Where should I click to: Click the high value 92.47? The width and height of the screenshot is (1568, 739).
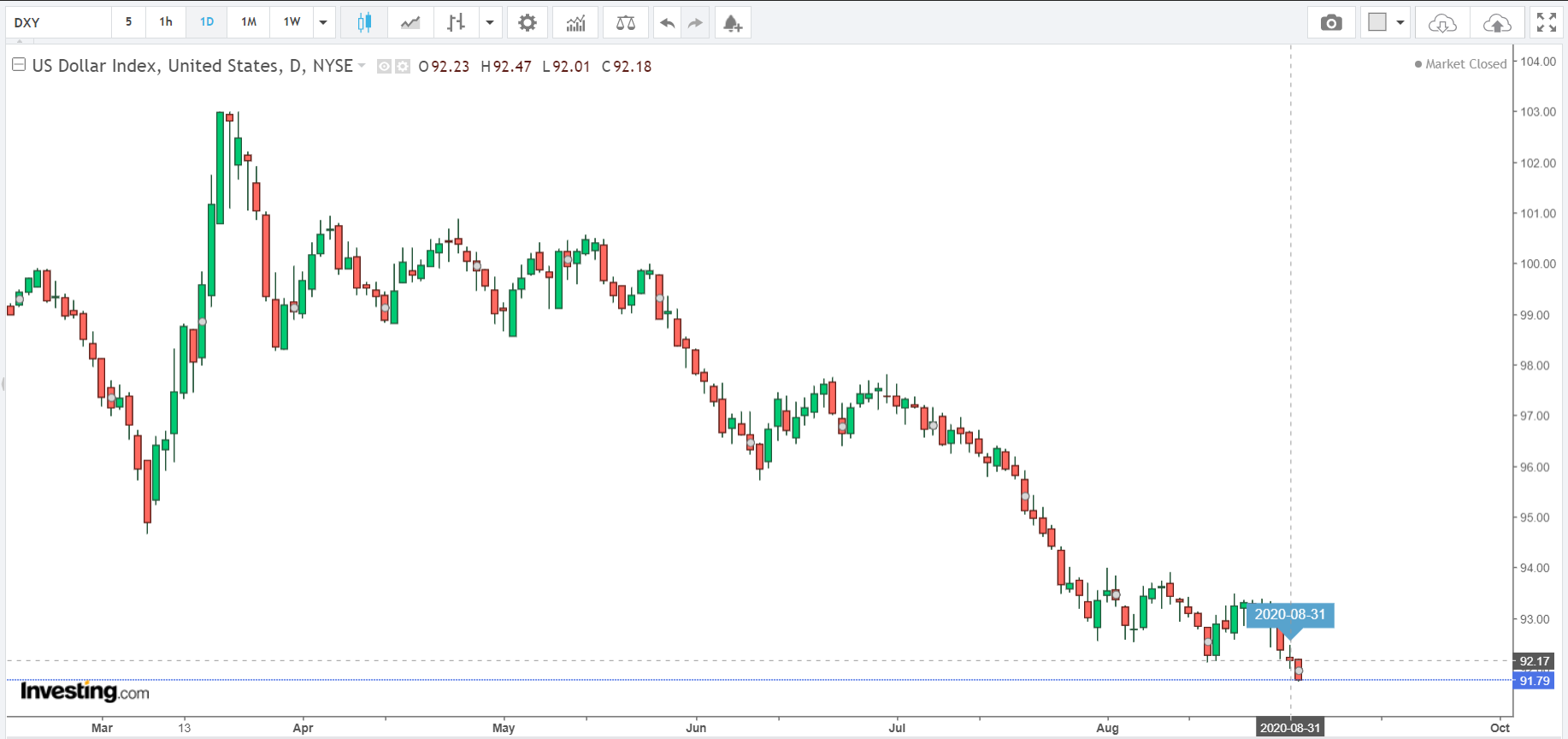pyautogui.click(x=512, y=67)
